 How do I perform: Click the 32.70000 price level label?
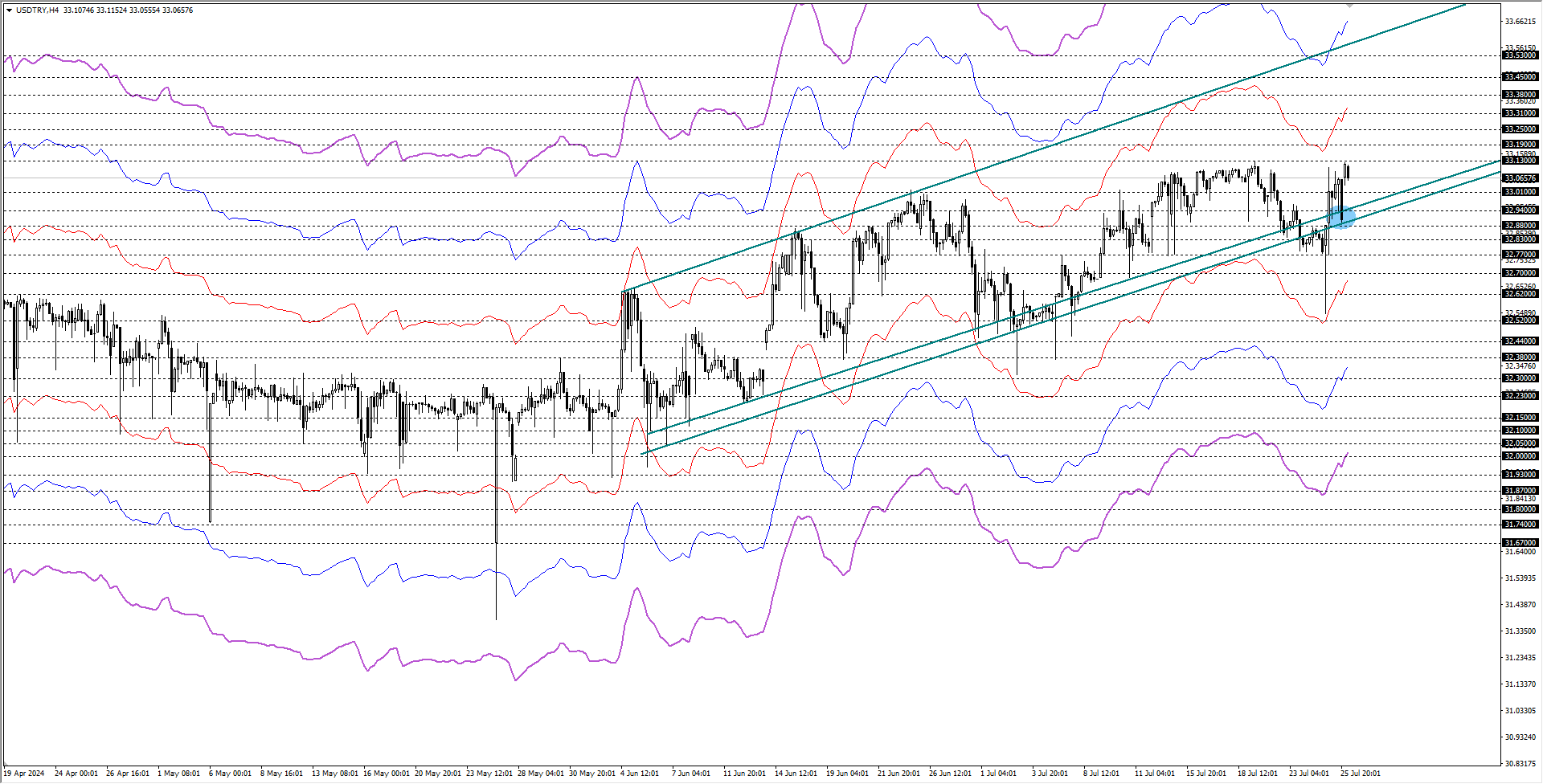[1520, 273]
